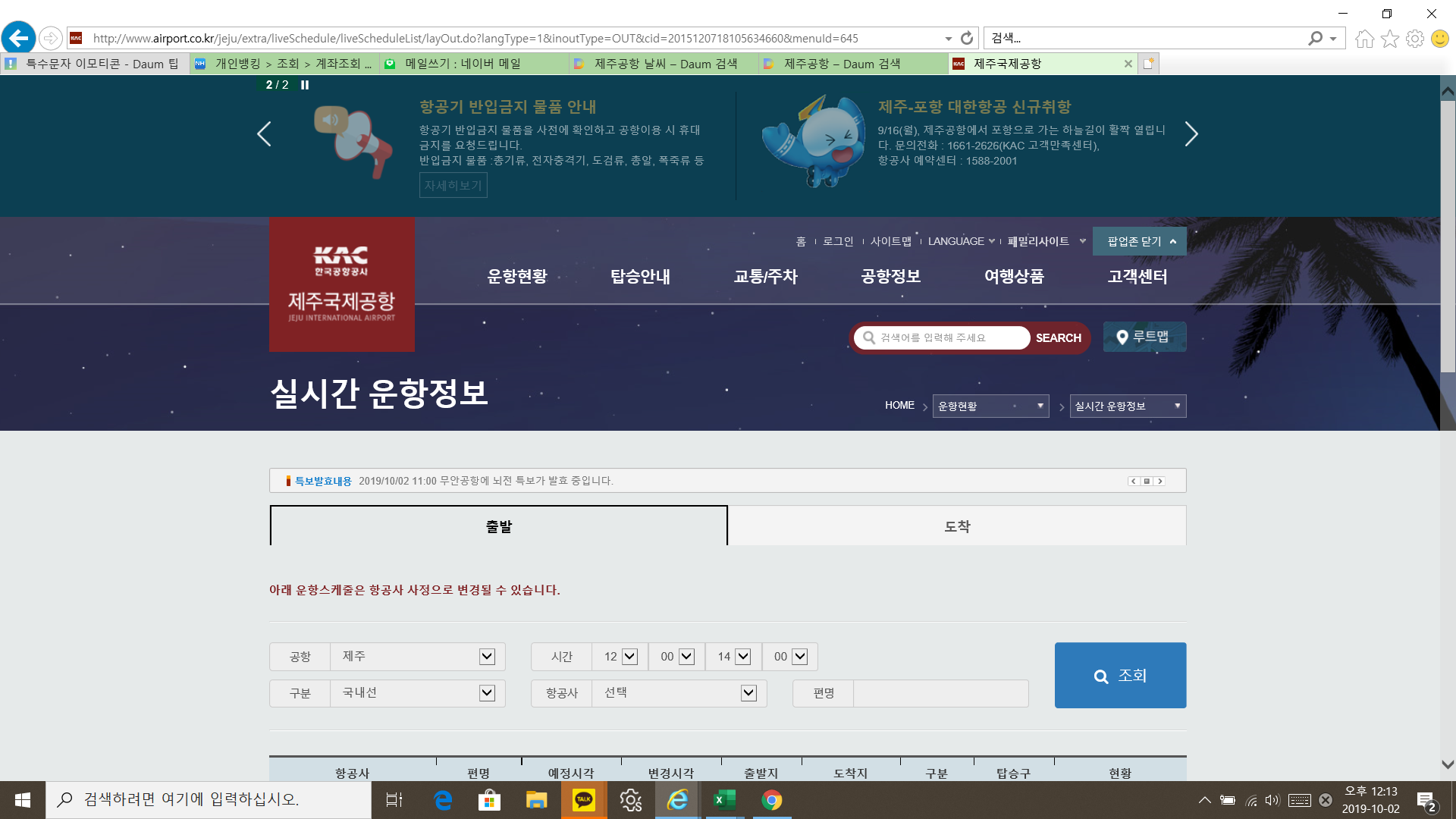1456x819 pixels.
Task: Open the 항공사 선택 dropdown
Action: [748, 693]
